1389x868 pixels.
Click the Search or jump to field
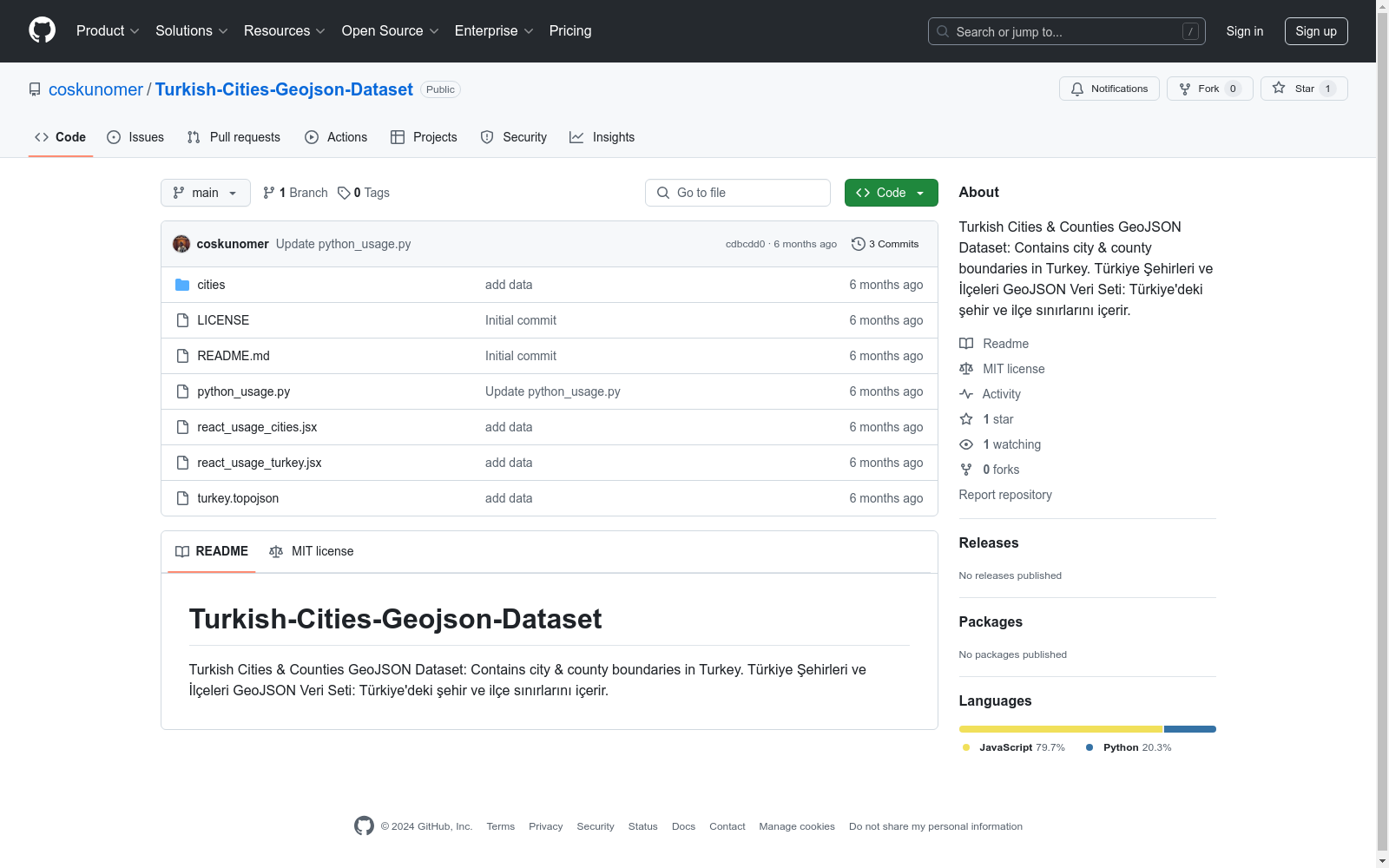tap(1067, 31)
